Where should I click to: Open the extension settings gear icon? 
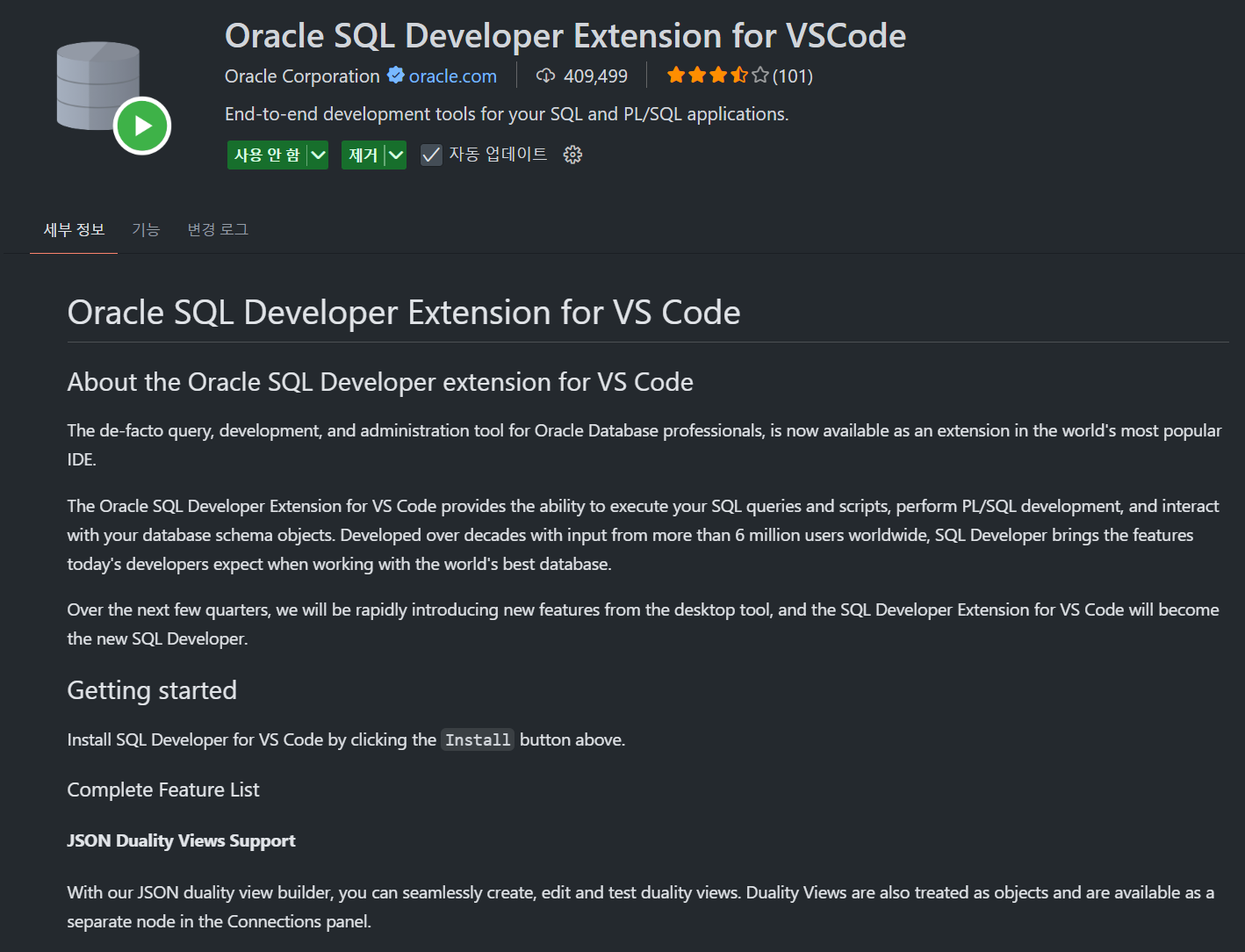tap(572, 155)
